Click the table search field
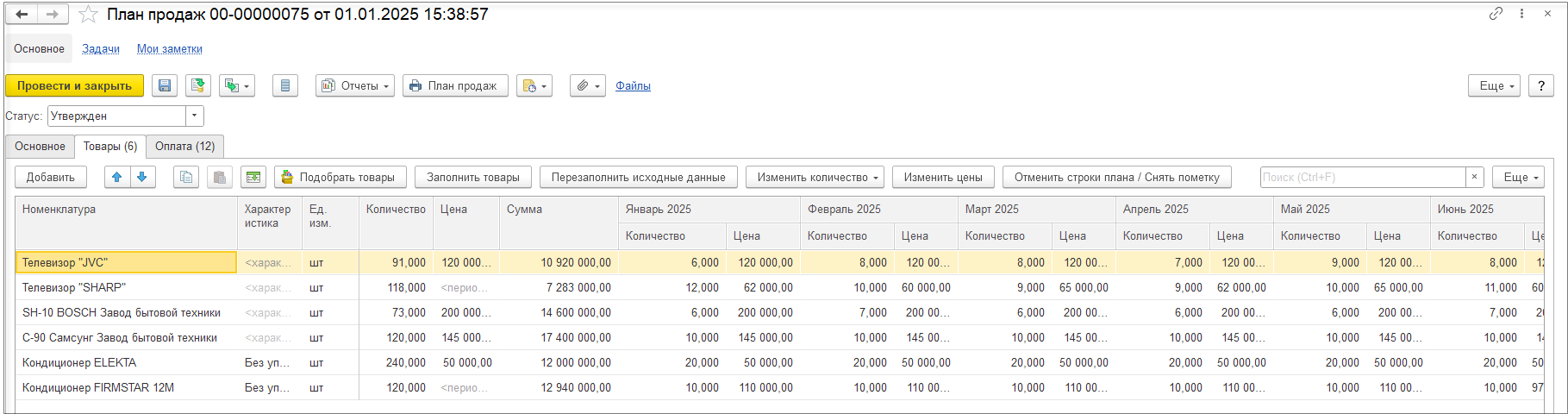 click(x=1362, y=177)
